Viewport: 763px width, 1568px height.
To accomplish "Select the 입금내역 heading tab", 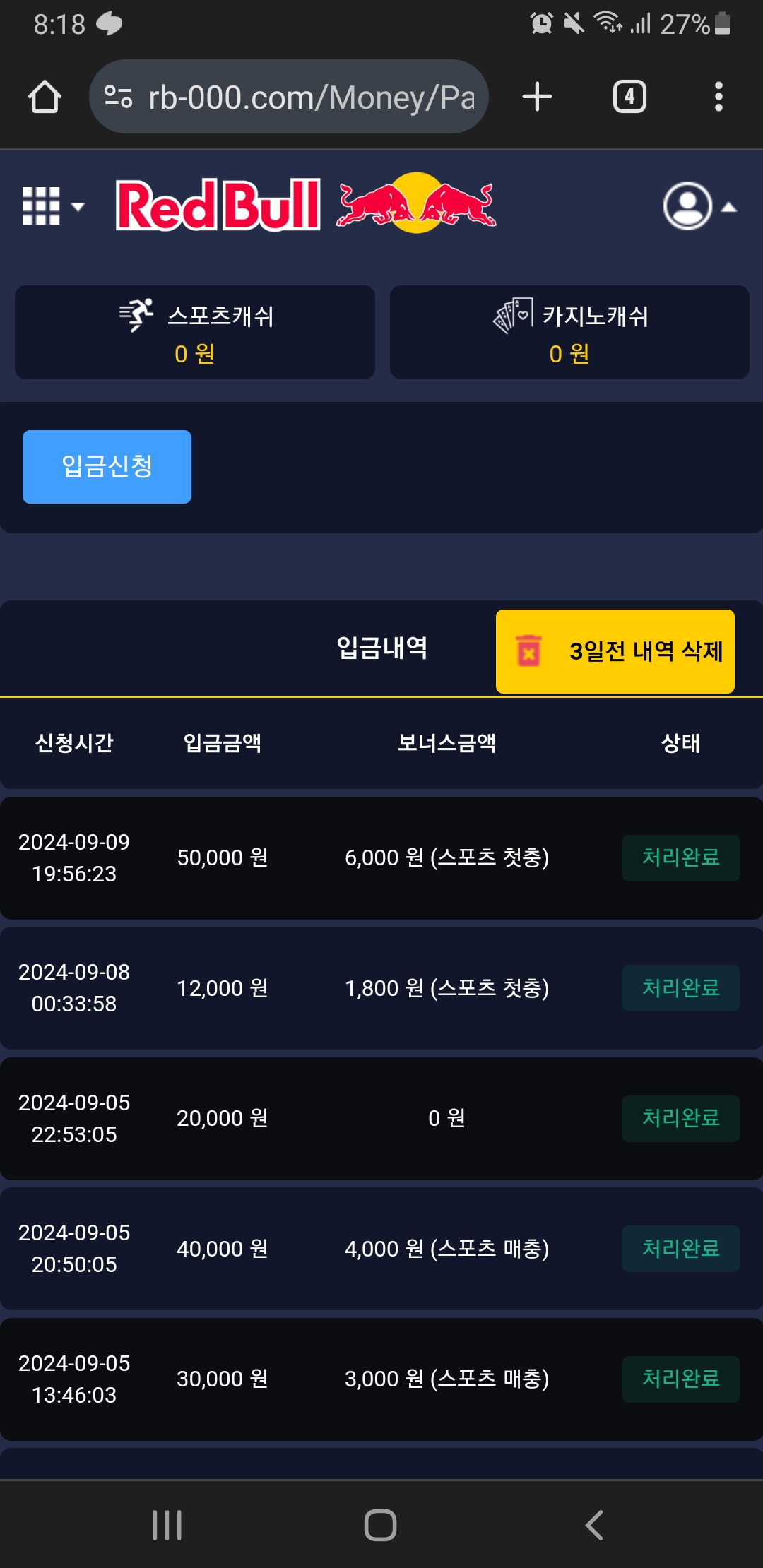I will click(381, 648).
